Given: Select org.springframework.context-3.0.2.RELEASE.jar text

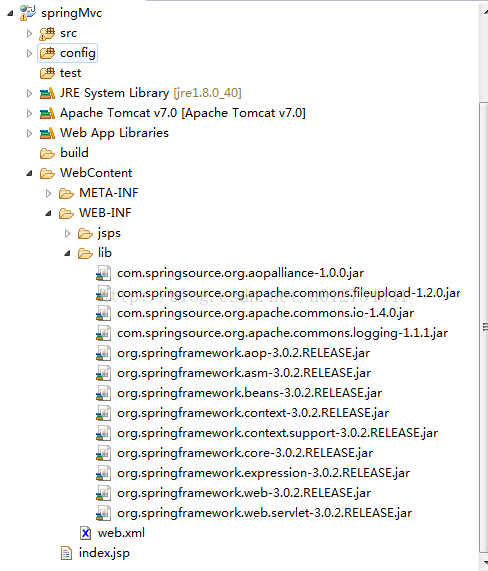Looking at the screenshot, I should [253, 413].
